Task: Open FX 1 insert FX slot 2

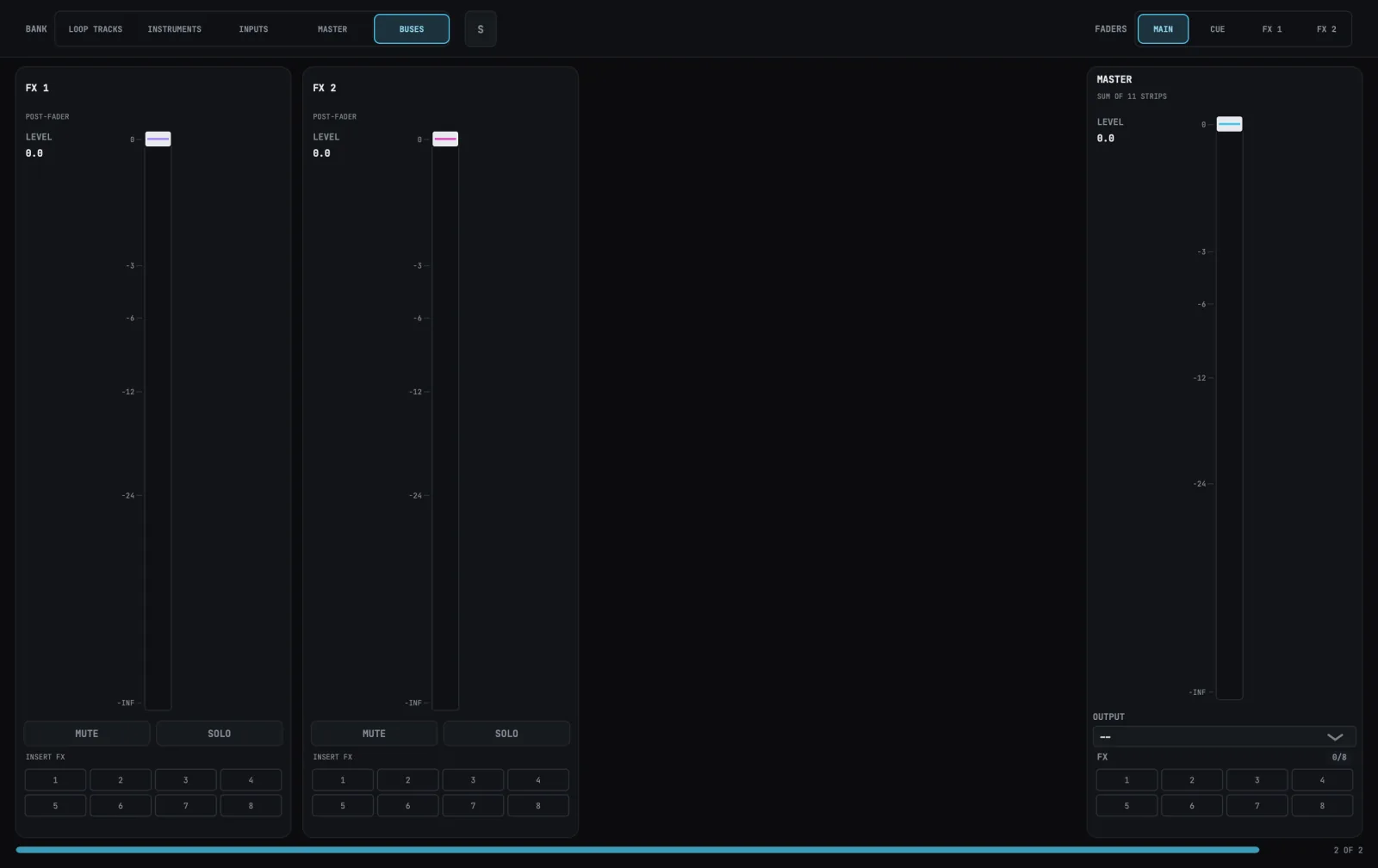Action: point(121,780)
